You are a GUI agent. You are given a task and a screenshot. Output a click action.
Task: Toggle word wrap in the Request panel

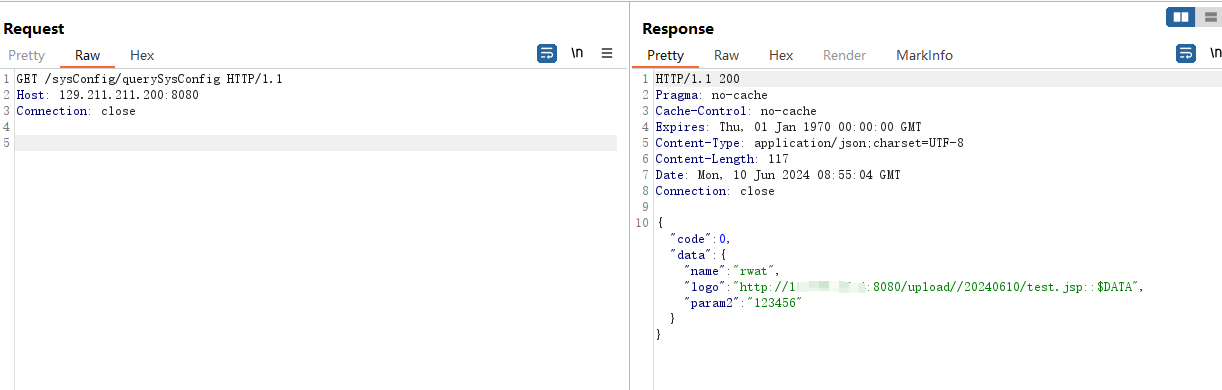click(x=547, y=54)
